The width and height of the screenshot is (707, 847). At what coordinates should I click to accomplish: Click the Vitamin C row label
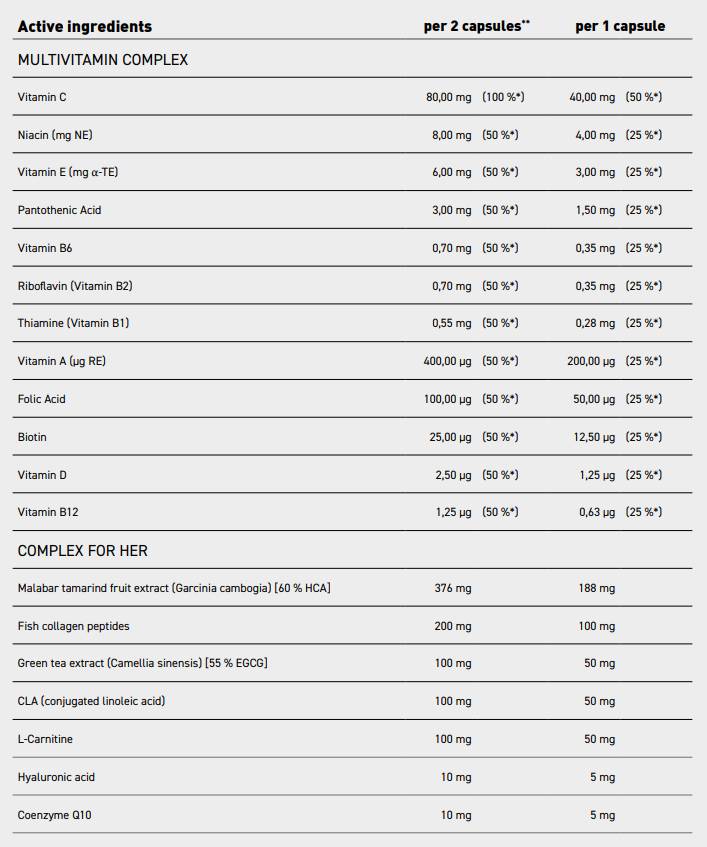click(x=42, y=97)
